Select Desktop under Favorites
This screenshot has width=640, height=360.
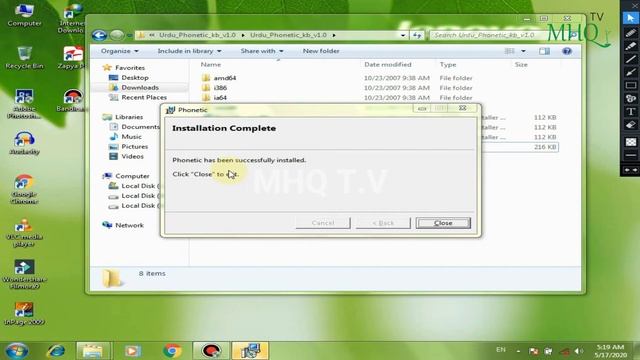tap(135, 78)
